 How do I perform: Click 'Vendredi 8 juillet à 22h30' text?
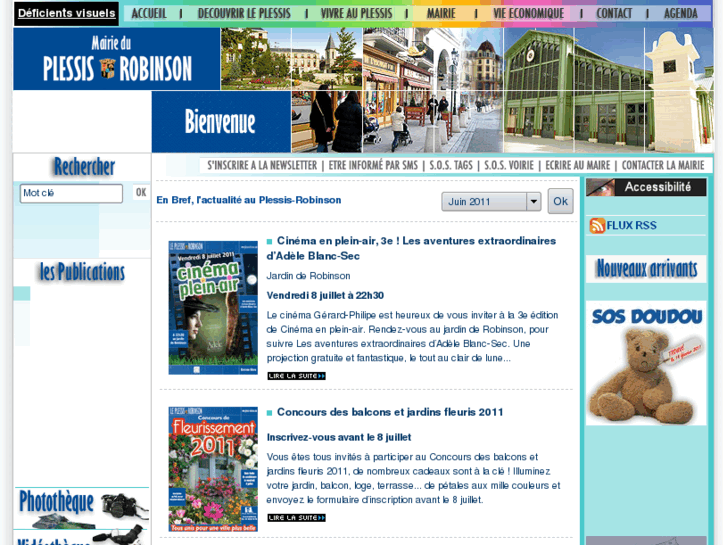click(325, 296)
